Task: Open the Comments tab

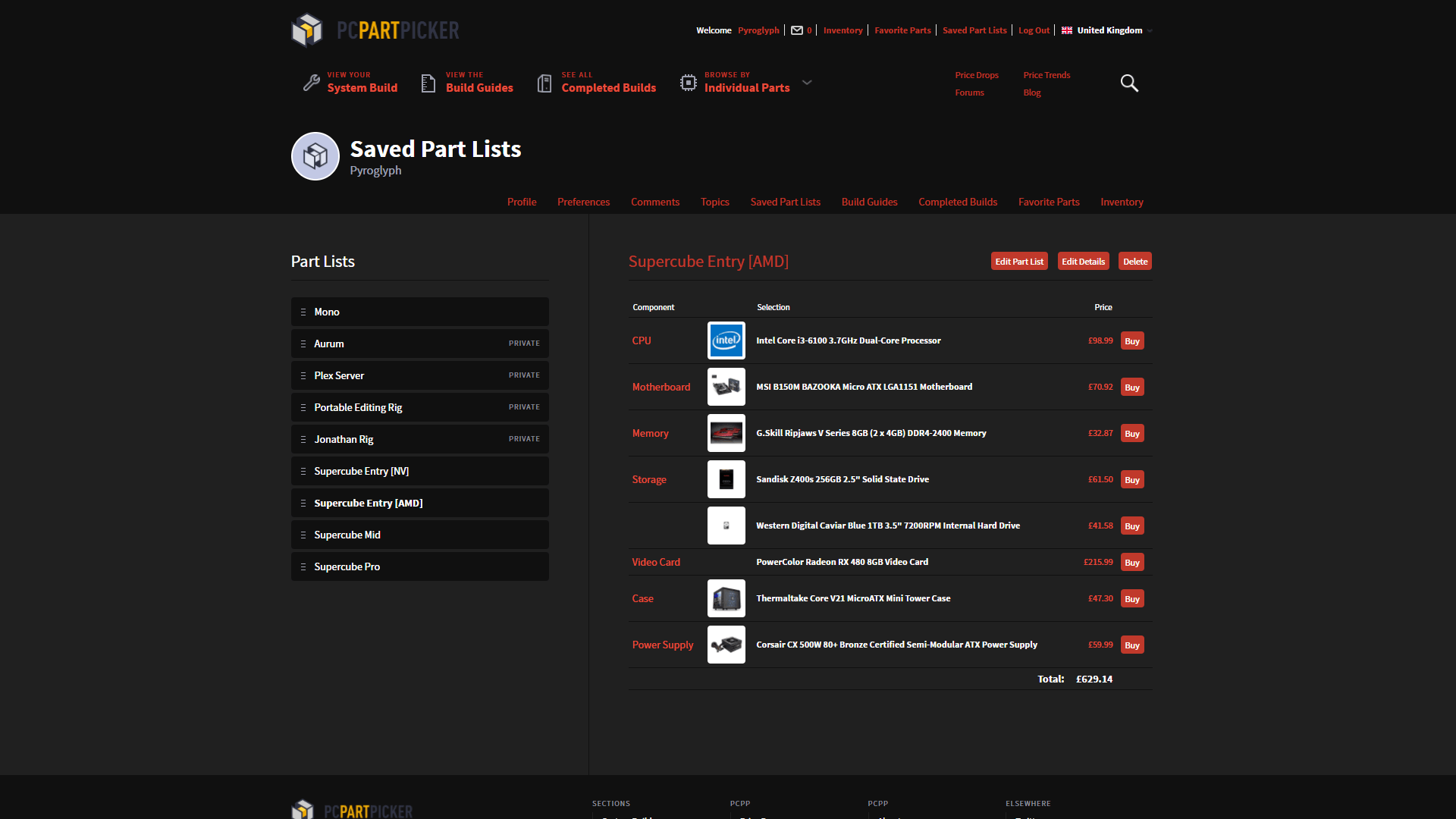Action: 654,202
